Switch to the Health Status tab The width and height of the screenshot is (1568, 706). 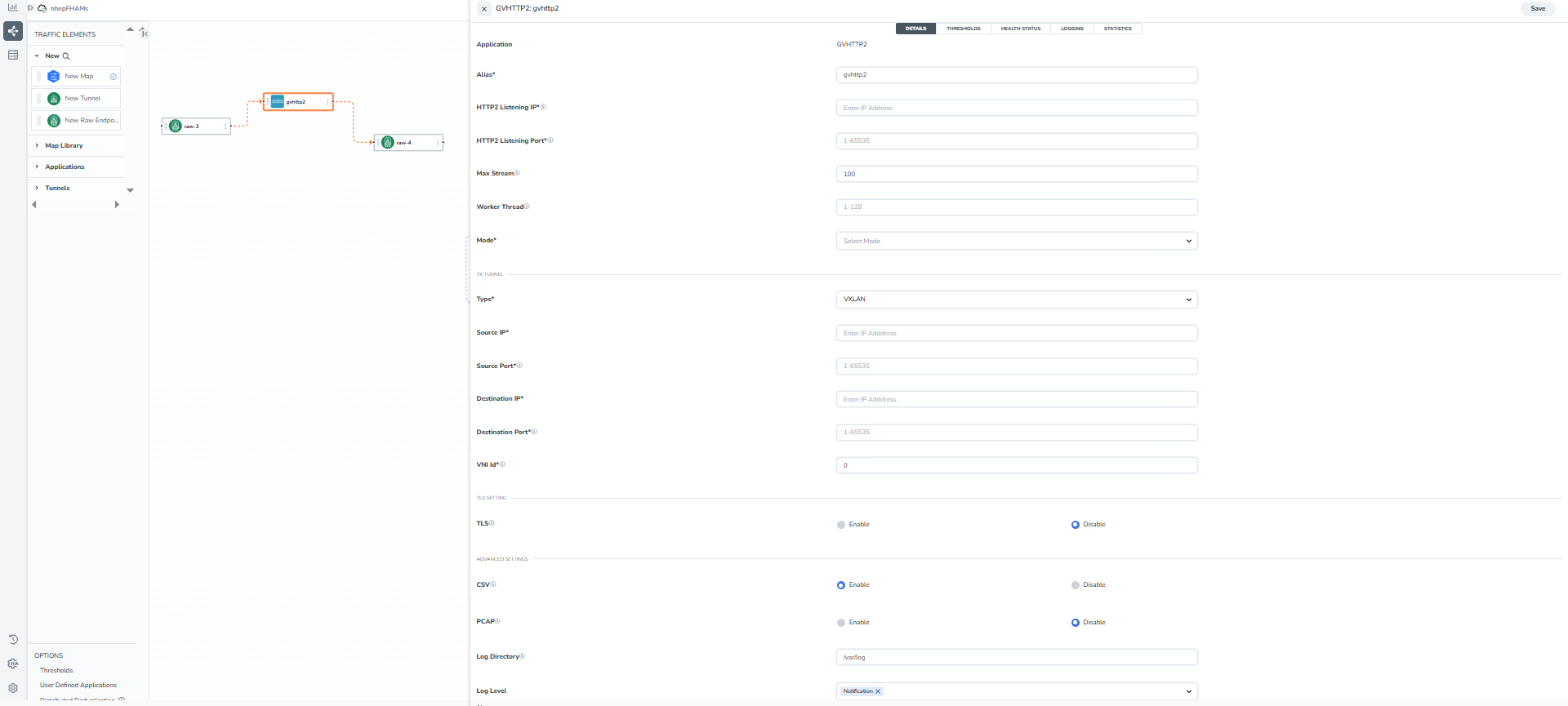(1020, 29)
